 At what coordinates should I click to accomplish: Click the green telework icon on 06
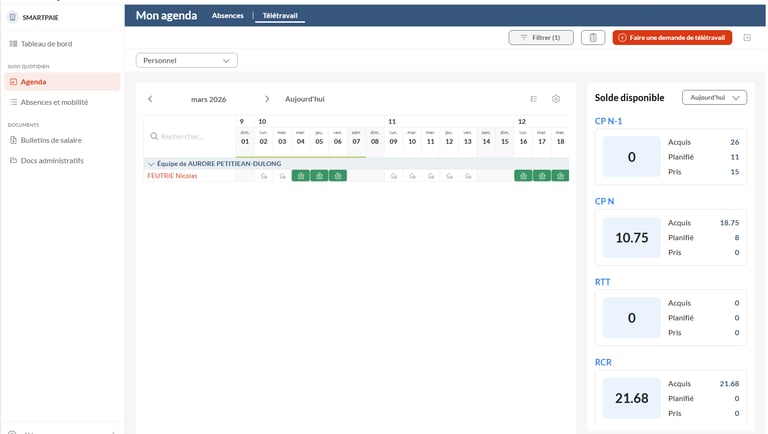[338, 176]
